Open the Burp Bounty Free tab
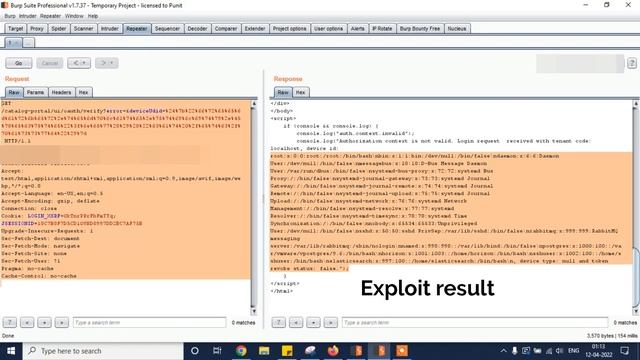640x360 pixels. click(420, 29)
